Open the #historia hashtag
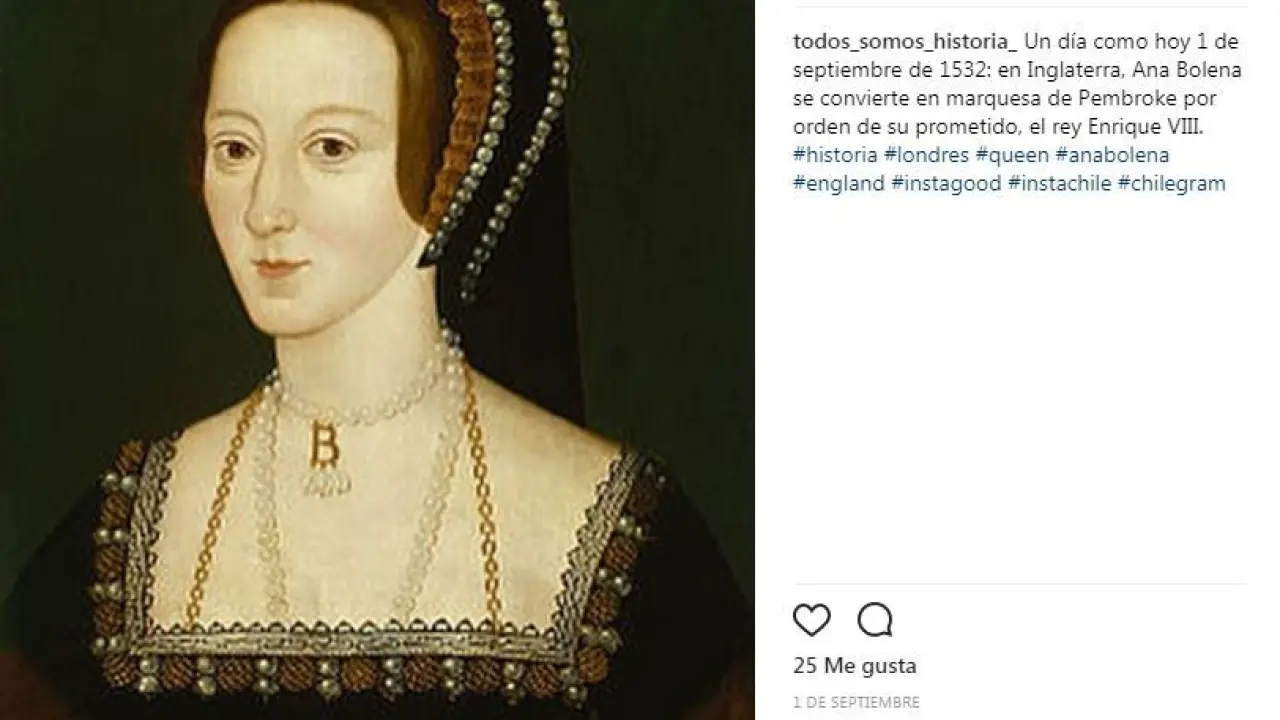Viewport: 1280px width, 720px height. point(834,155)
